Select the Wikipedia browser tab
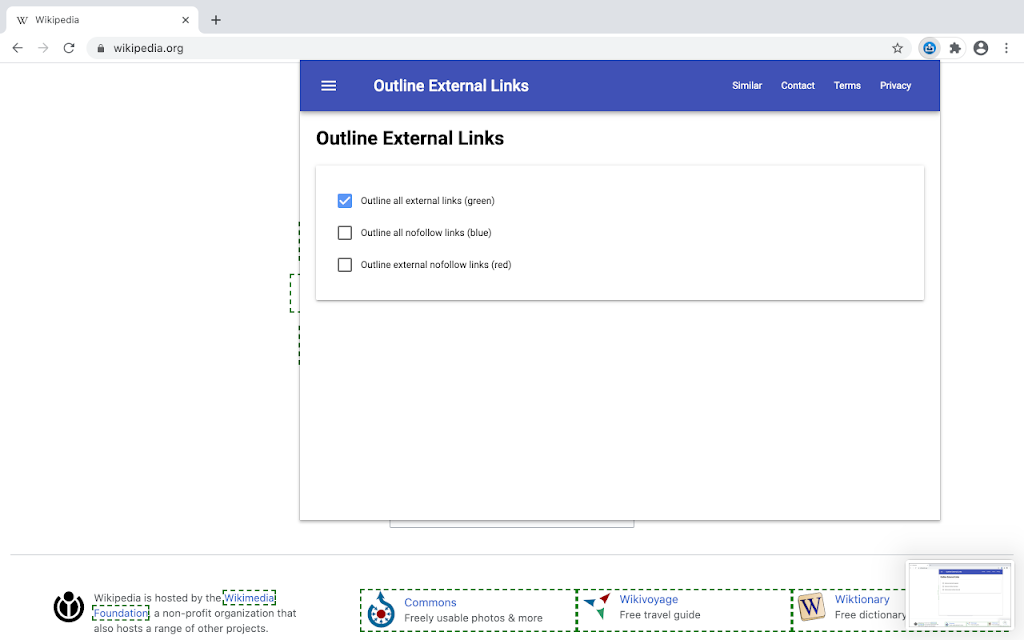Image resolution: width=1024 pixels, height=640 pixels. 101,20
